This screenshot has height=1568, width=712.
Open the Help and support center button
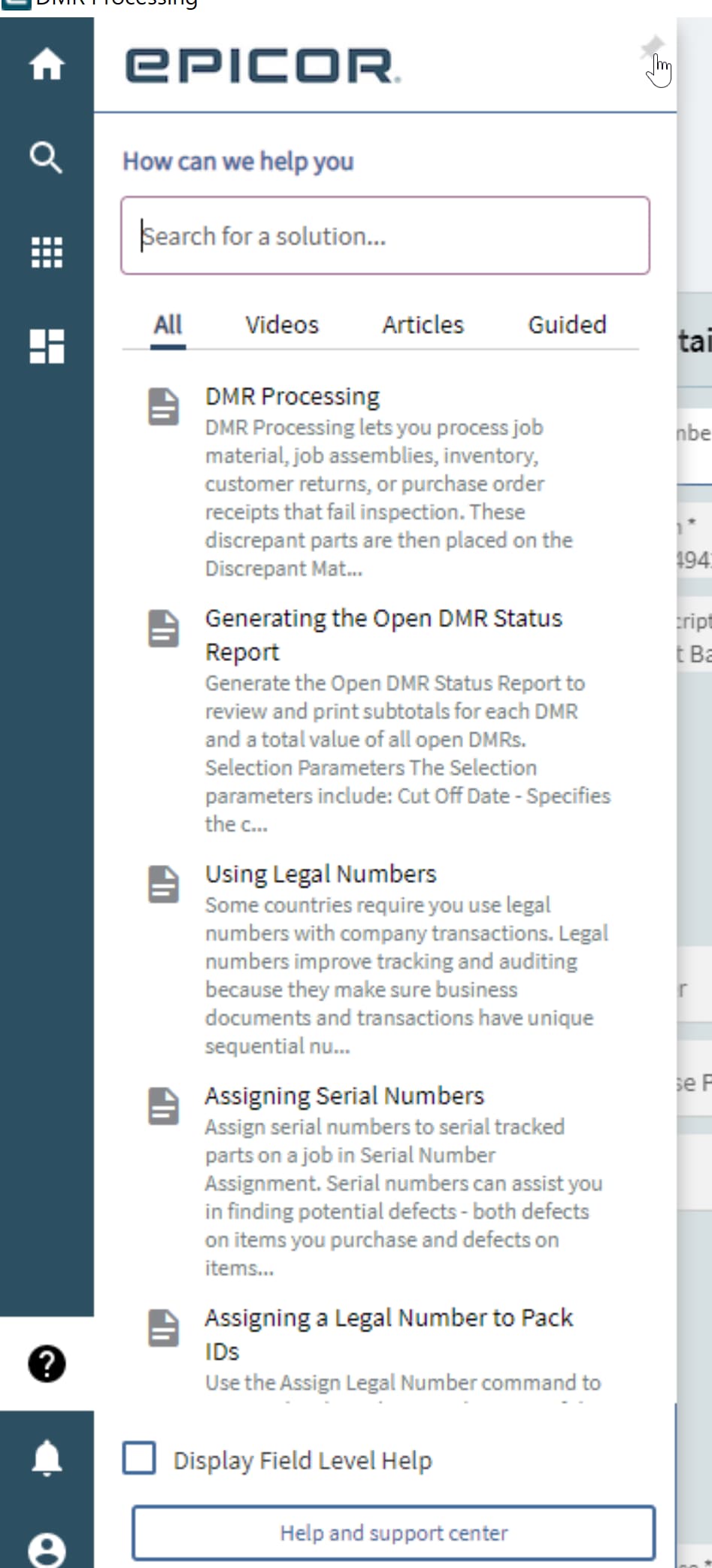click(394, 1533)
